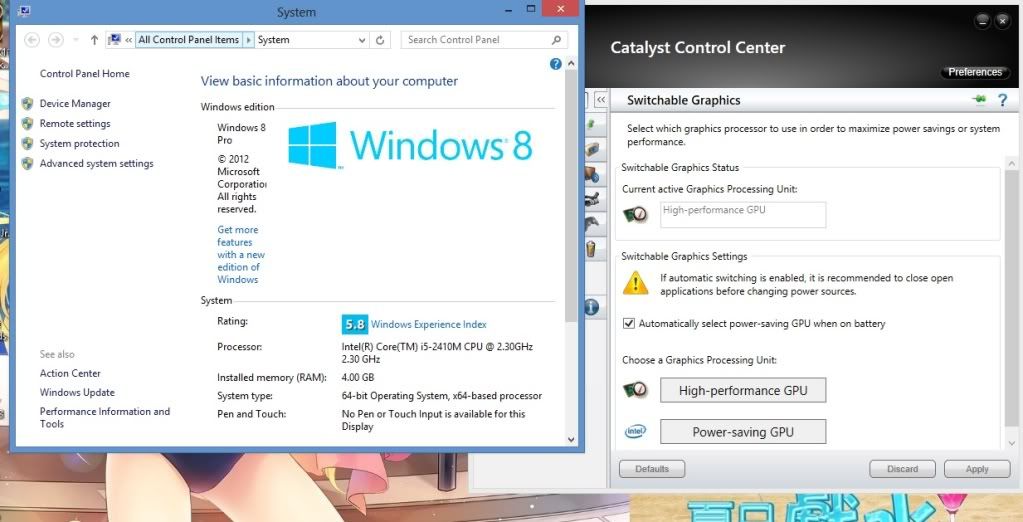The width and height of the screenshot is (1023, 522).
Task: Click gauge icon beside High-performance GPU button
Action: pyautogui.click(x=635, y=390)
